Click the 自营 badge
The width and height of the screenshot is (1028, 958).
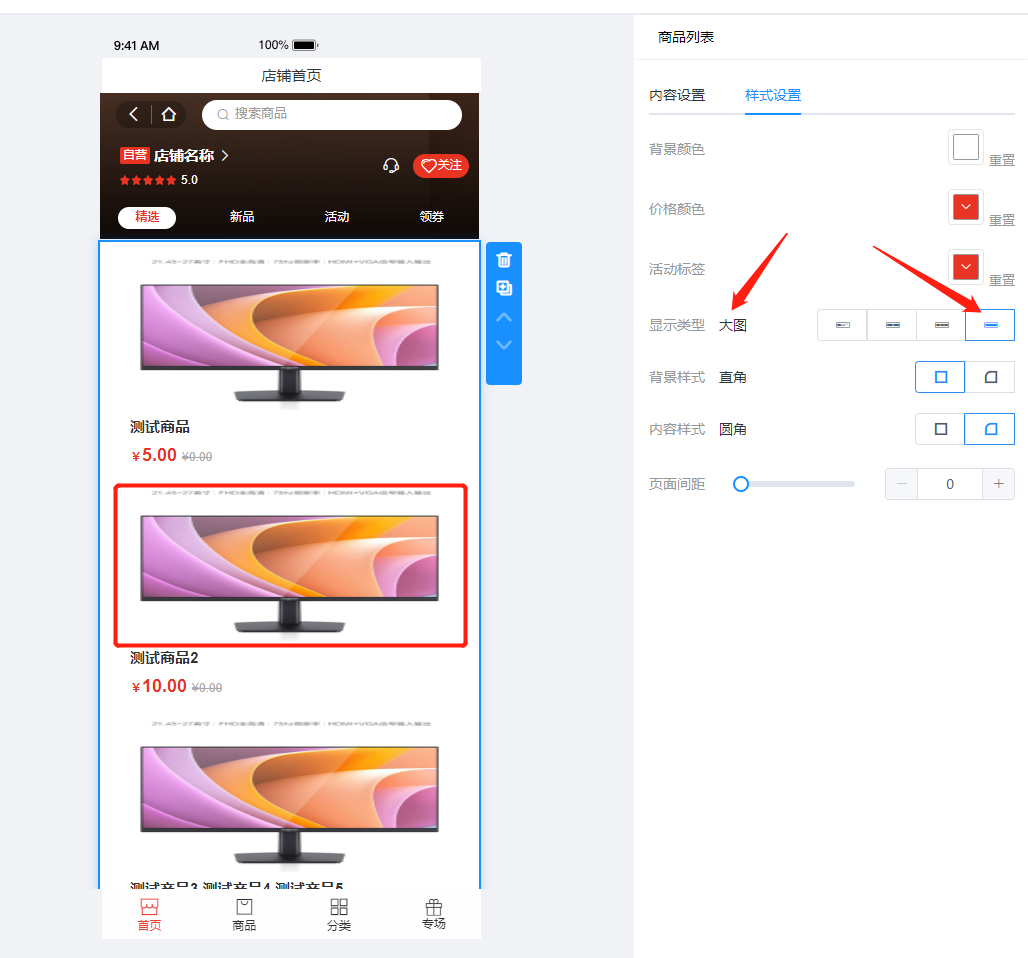coord(135,155)
